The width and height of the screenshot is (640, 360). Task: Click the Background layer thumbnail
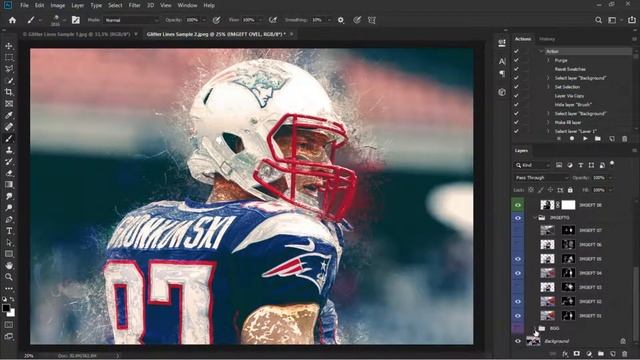(x=533, y=341)
